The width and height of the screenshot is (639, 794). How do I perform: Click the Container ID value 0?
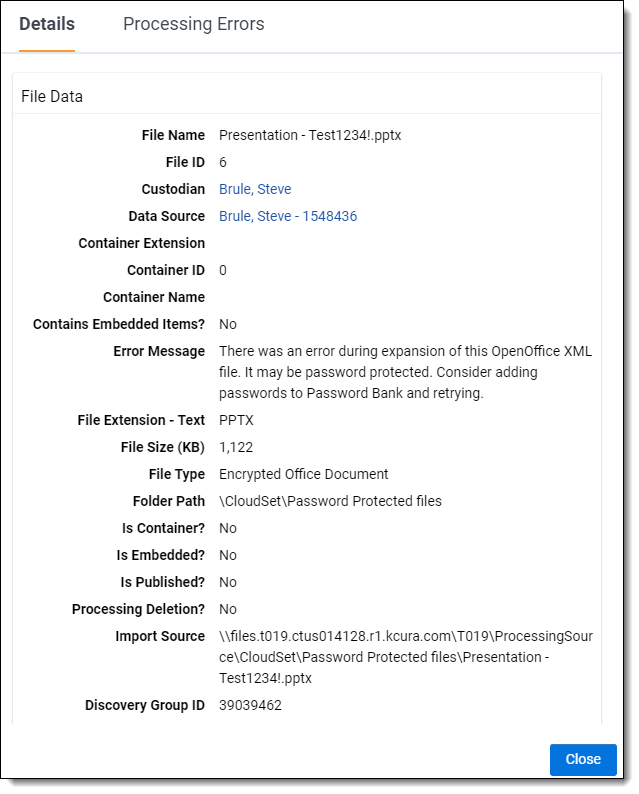223,270
